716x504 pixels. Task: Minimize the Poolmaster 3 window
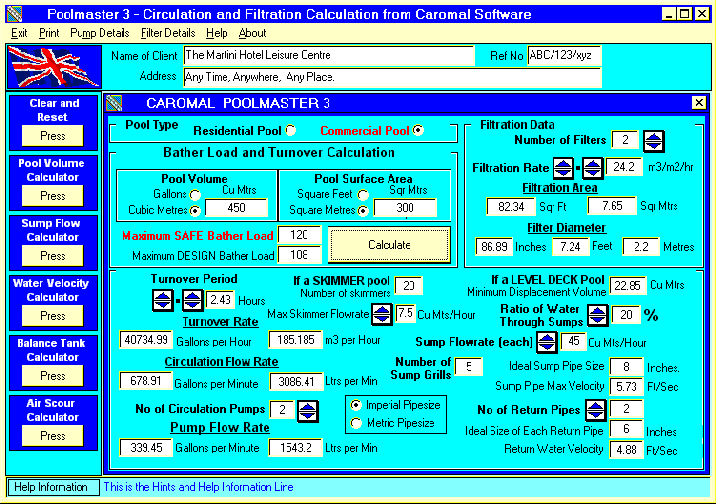click(x=669, y=14)
